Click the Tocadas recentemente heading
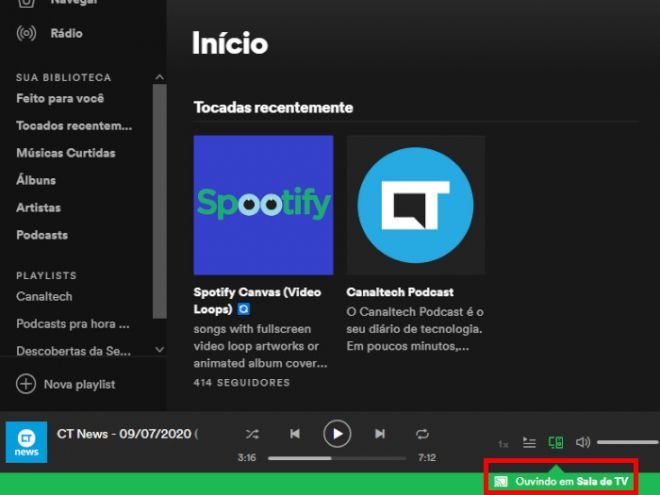The image size is (660, 495). pyautogui.click(x=273, y=108)
